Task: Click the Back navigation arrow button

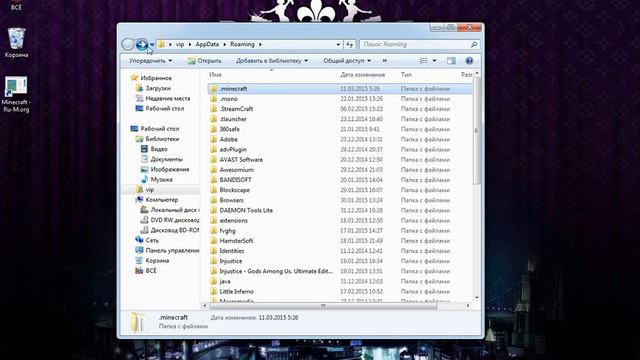Action: pos(127,44)
